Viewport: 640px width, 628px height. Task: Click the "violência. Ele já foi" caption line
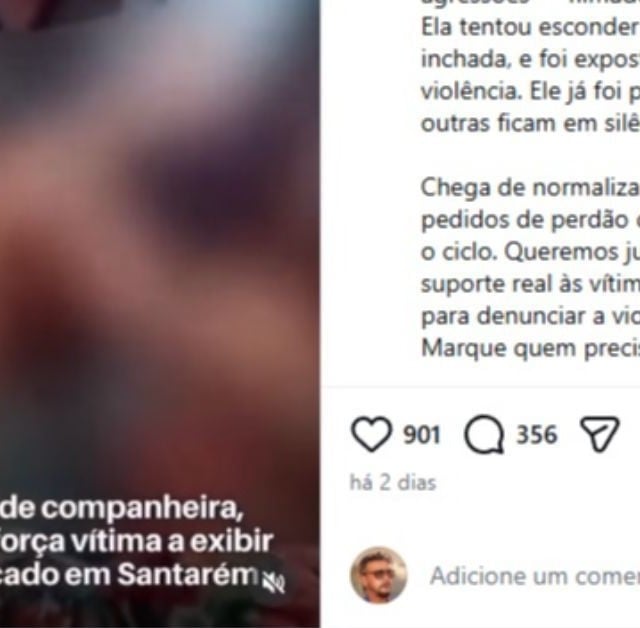coord(530,91)
